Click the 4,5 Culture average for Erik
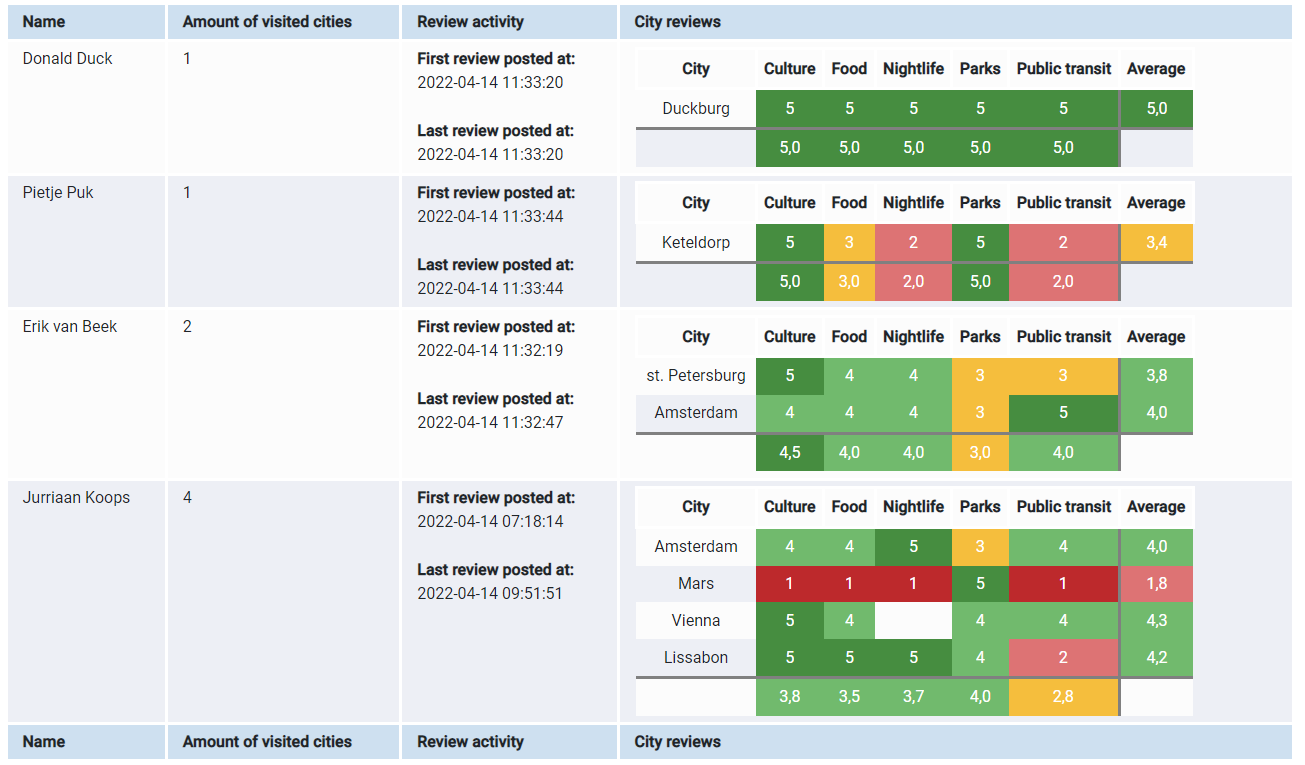1305x765 pixels. pos(790,452)
